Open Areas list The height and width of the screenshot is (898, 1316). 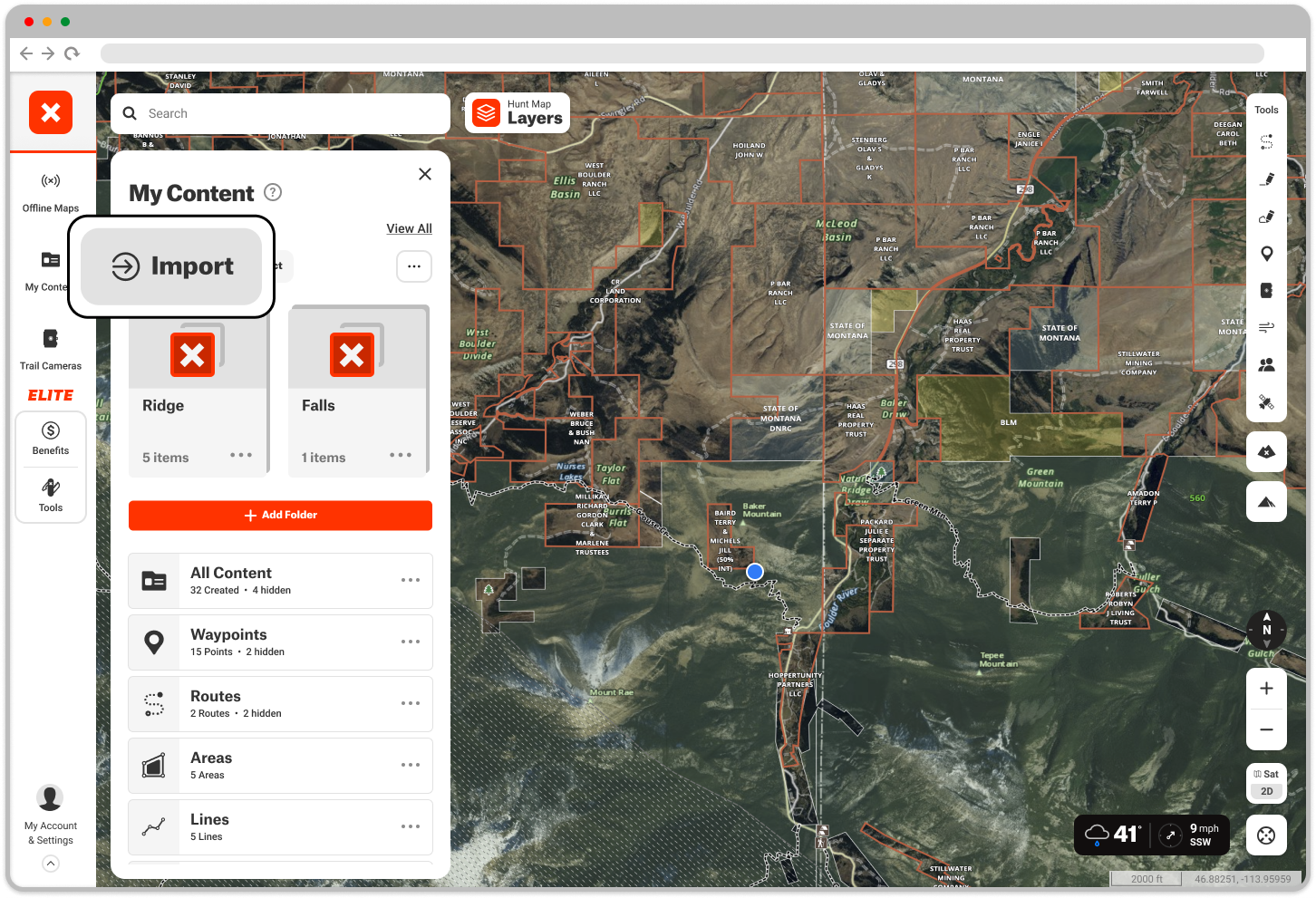click(280, 766)
